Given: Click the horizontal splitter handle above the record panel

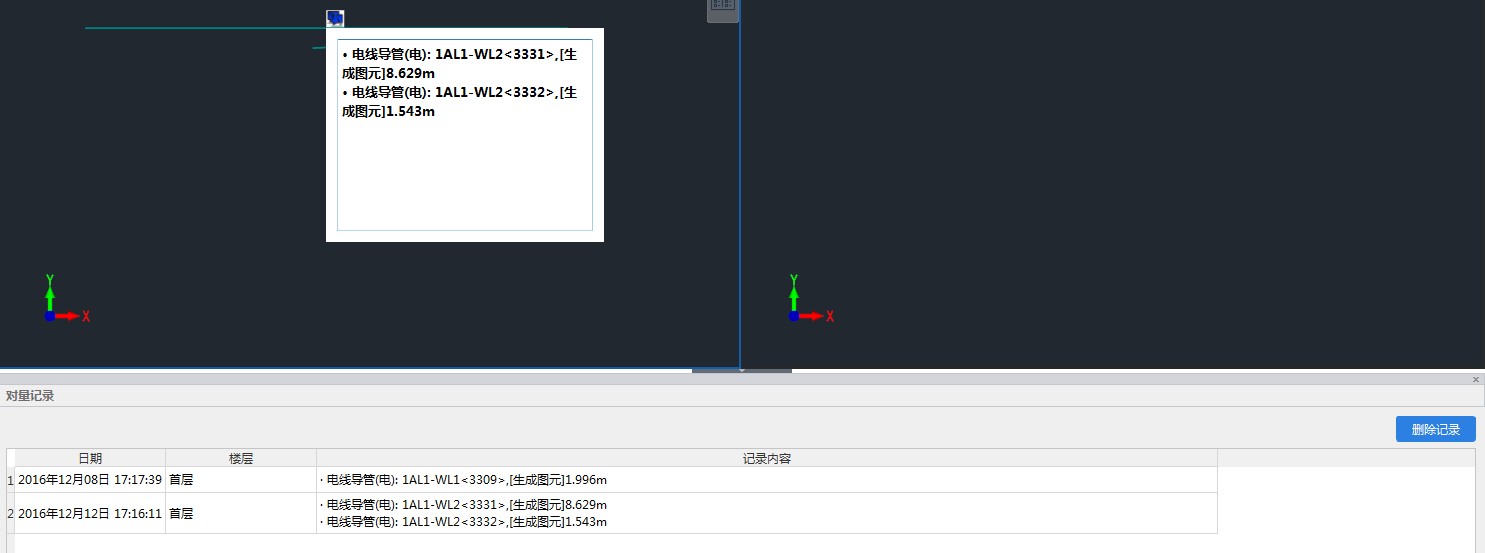Looking at the screenshot, I should point(741,371).
